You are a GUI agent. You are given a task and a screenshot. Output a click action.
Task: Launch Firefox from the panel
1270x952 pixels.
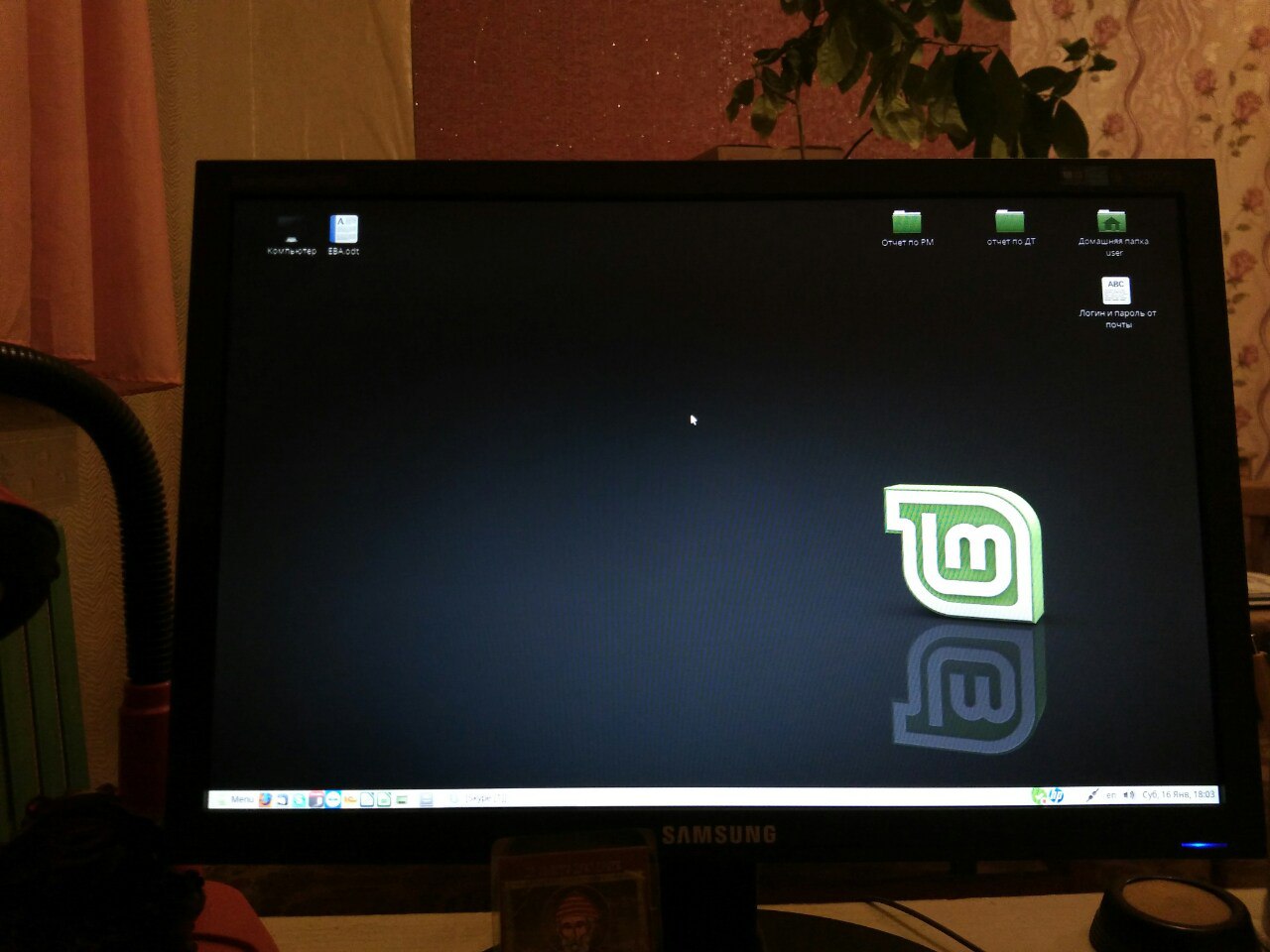pyautogui.click(x=266, y=799)
